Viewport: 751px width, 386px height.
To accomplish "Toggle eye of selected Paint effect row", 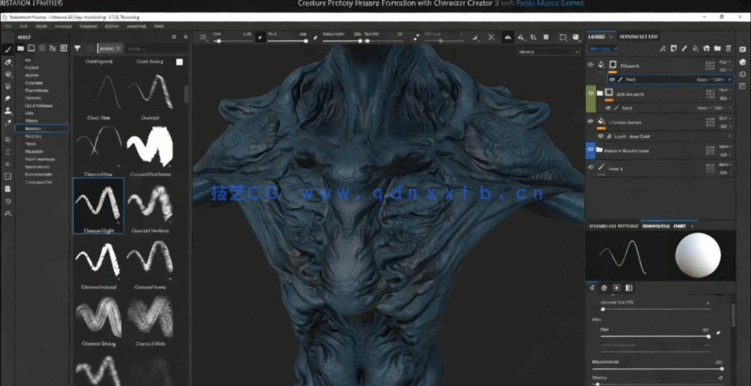I will [x=612, y=79].
